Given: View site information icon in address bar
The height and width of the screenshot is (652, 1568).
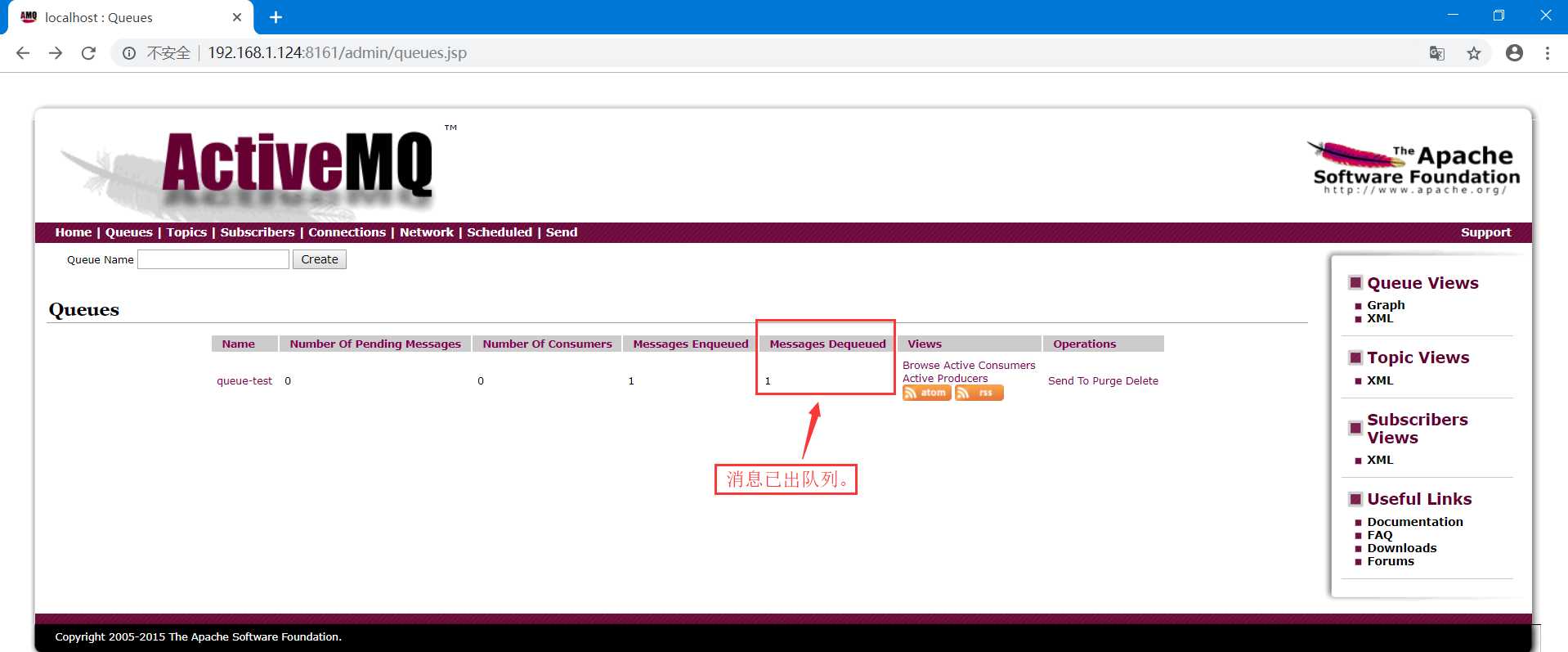Looking at the screenshot, I should pos(129,53).
